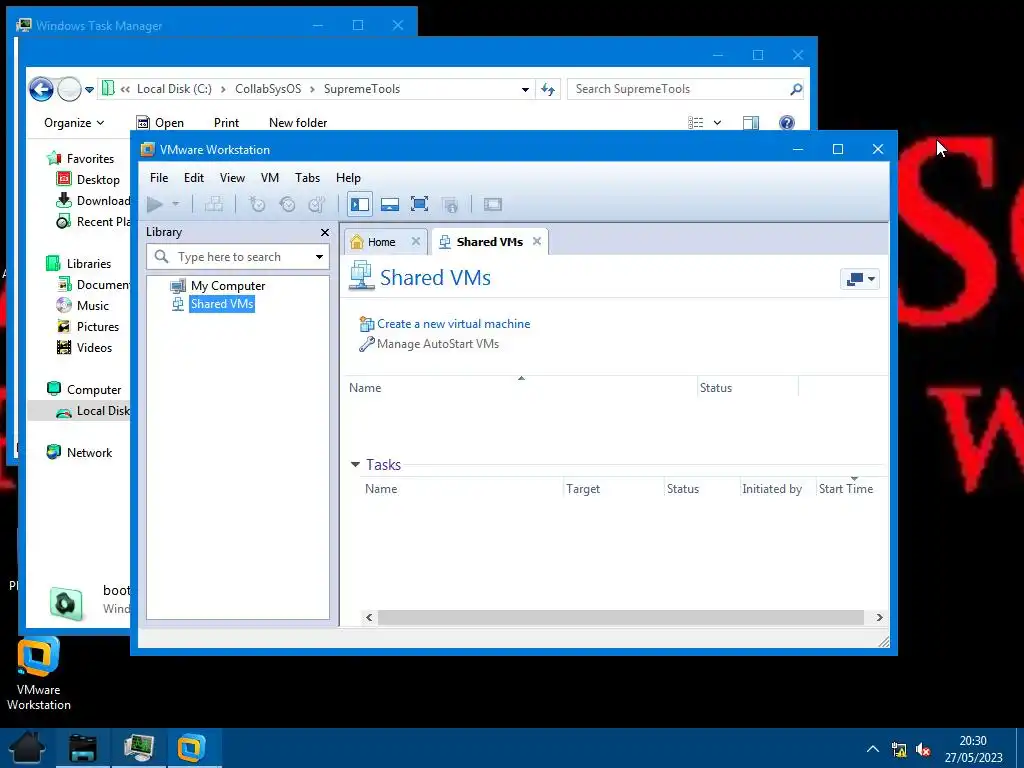Click the Start home button on taskbar

pos(27,748)
